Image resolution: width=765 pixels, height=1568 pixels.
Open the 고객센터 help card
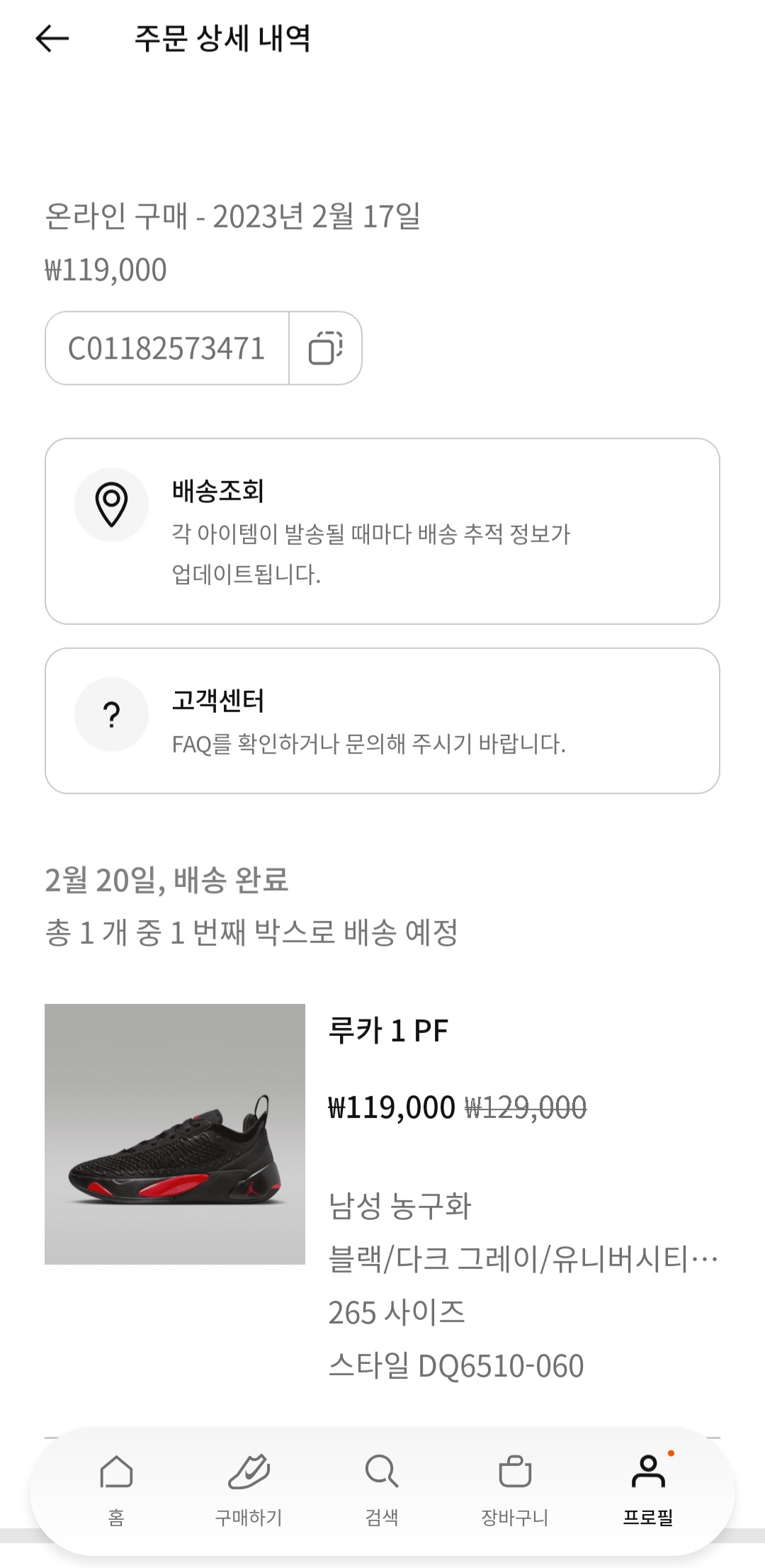(x=382, y=721)
